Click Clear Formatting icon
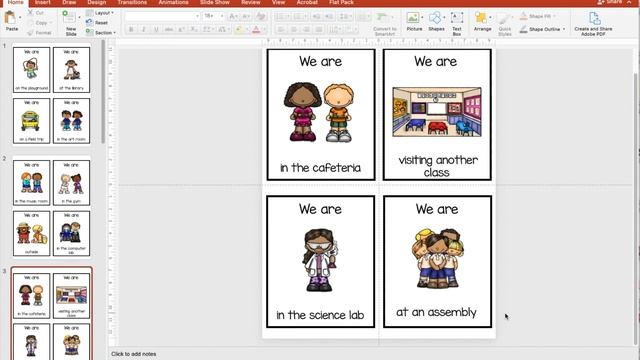 click(260, 16)
